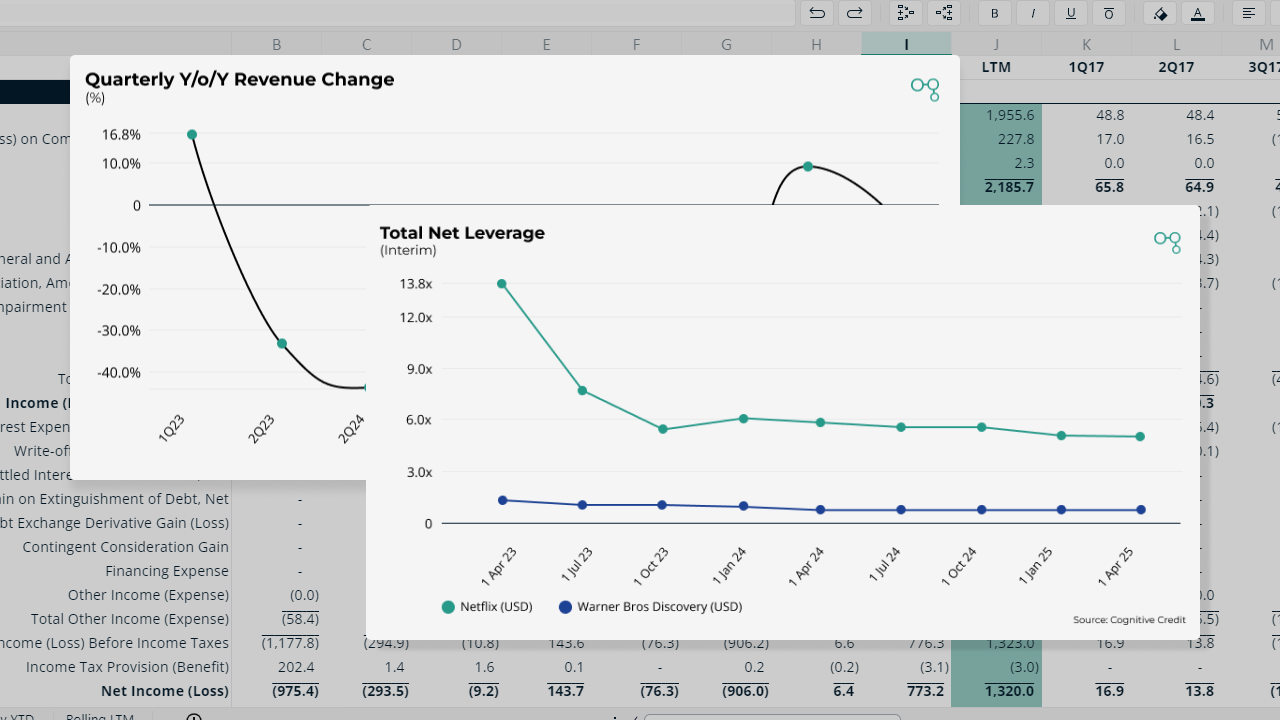The image size is (1280, 720).
Task: Switch to the Rolling LTM tab
Action: (100, 716)
